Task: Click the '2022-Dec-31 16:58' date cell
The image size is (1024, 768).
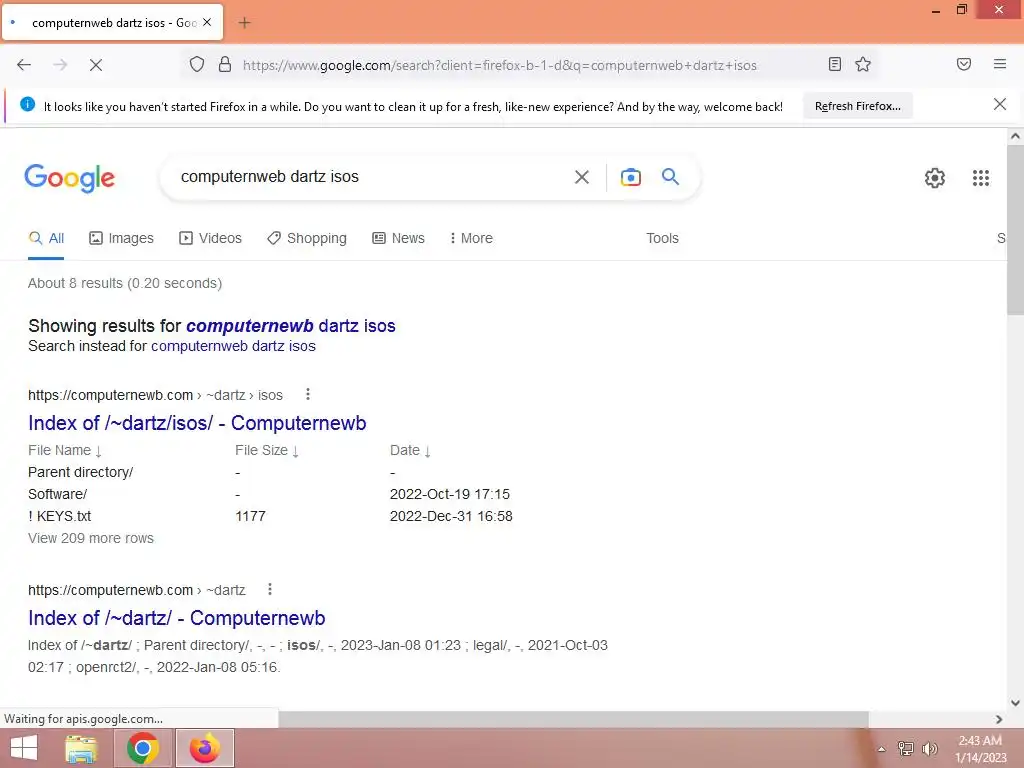Action: coord(451,516)
